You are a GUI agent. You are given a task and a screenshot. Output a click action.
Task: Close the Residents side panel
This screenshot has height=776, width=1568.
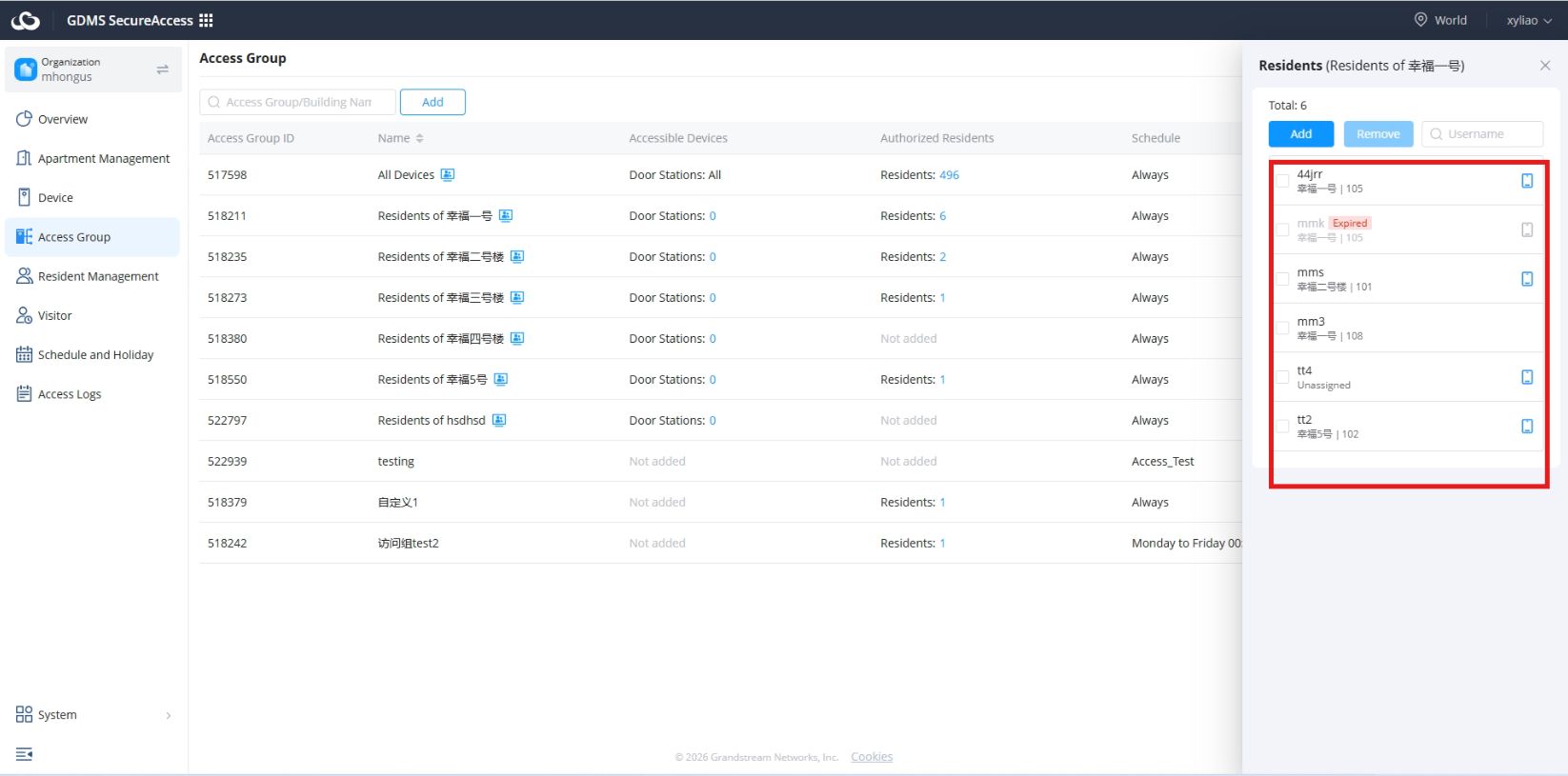click(x=1545, y=66)
